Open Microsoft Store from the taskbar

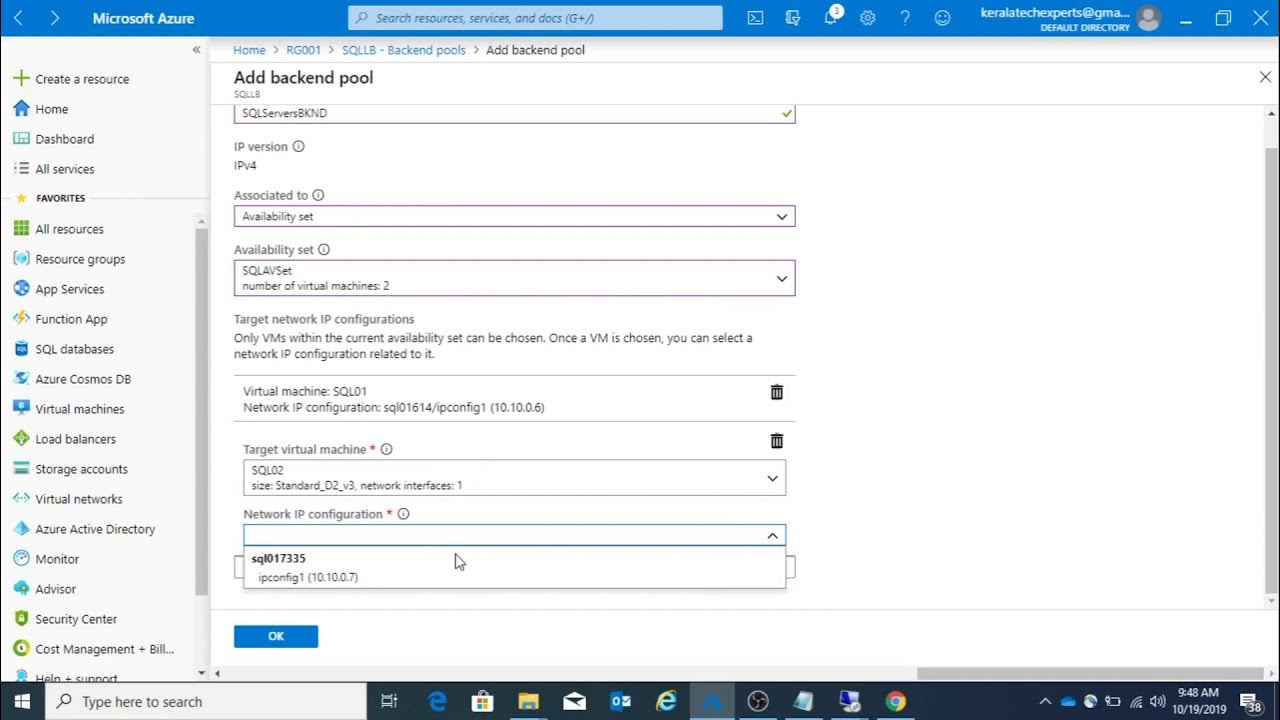click(x=483, y=701)
